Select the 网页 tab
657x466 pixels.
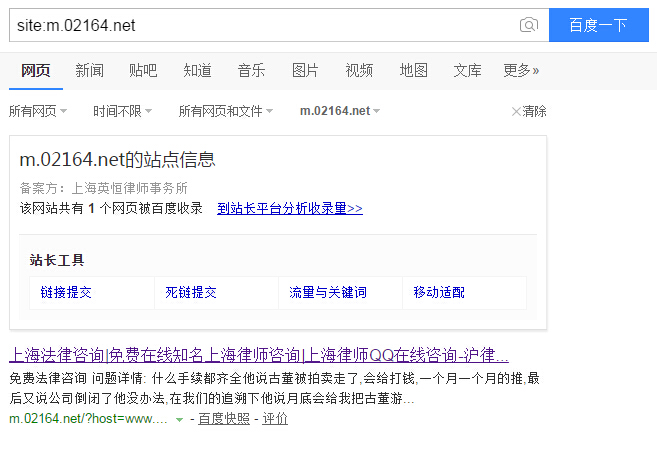point(36,70)
